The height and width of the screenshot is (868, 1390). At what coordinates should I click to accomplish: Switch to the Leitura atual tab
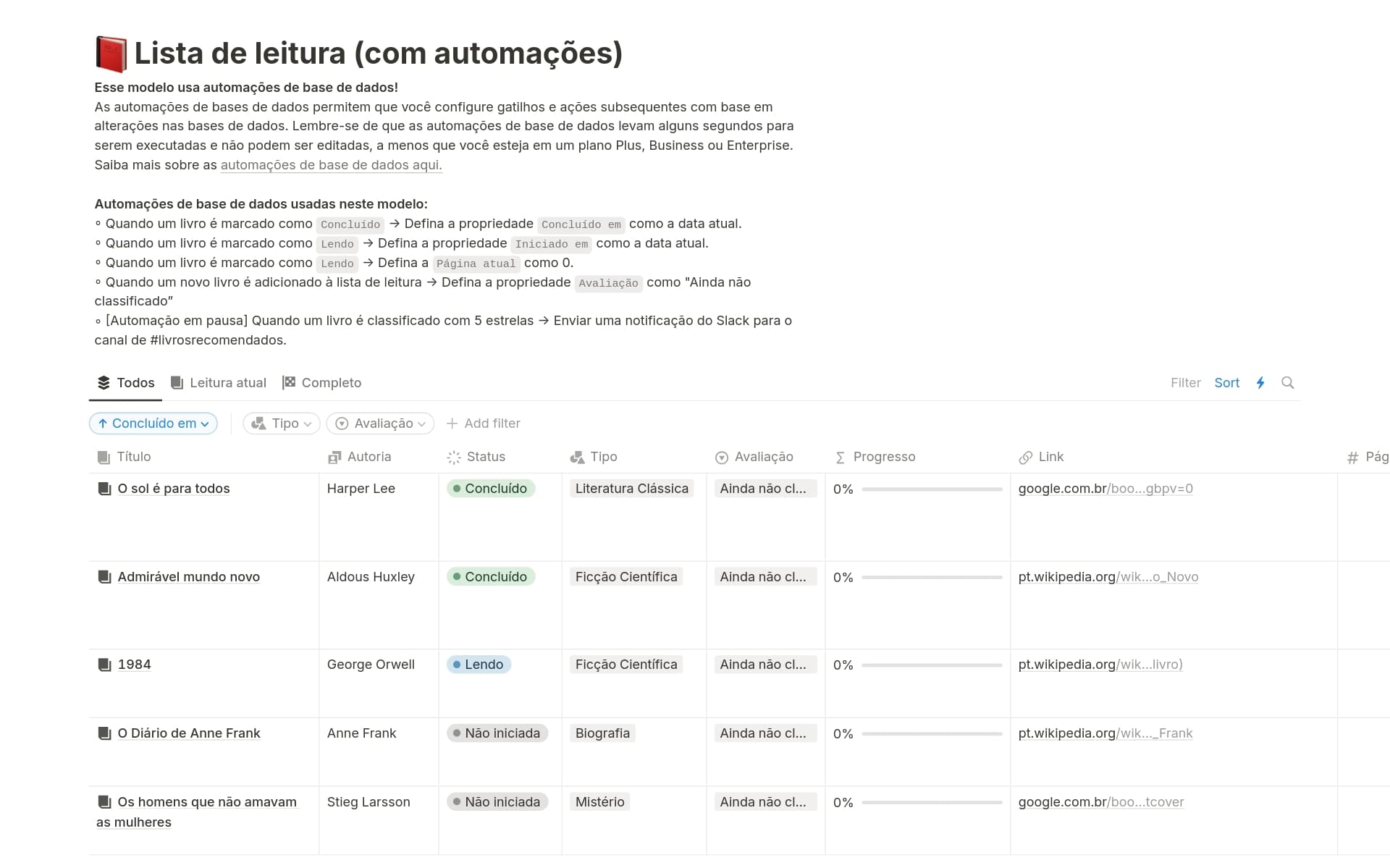click(x=219, y=383)
